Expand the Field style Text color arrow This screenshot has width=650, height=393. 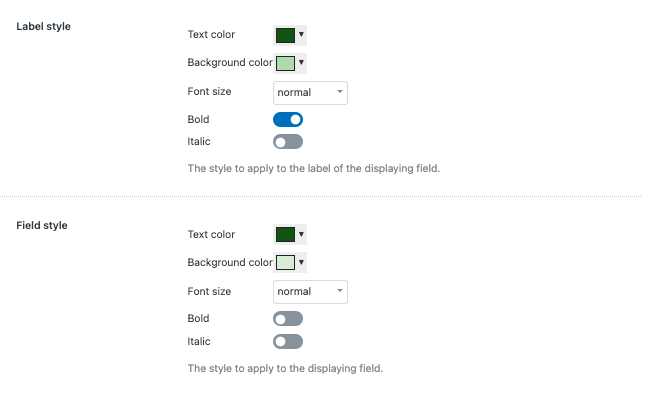301,234
